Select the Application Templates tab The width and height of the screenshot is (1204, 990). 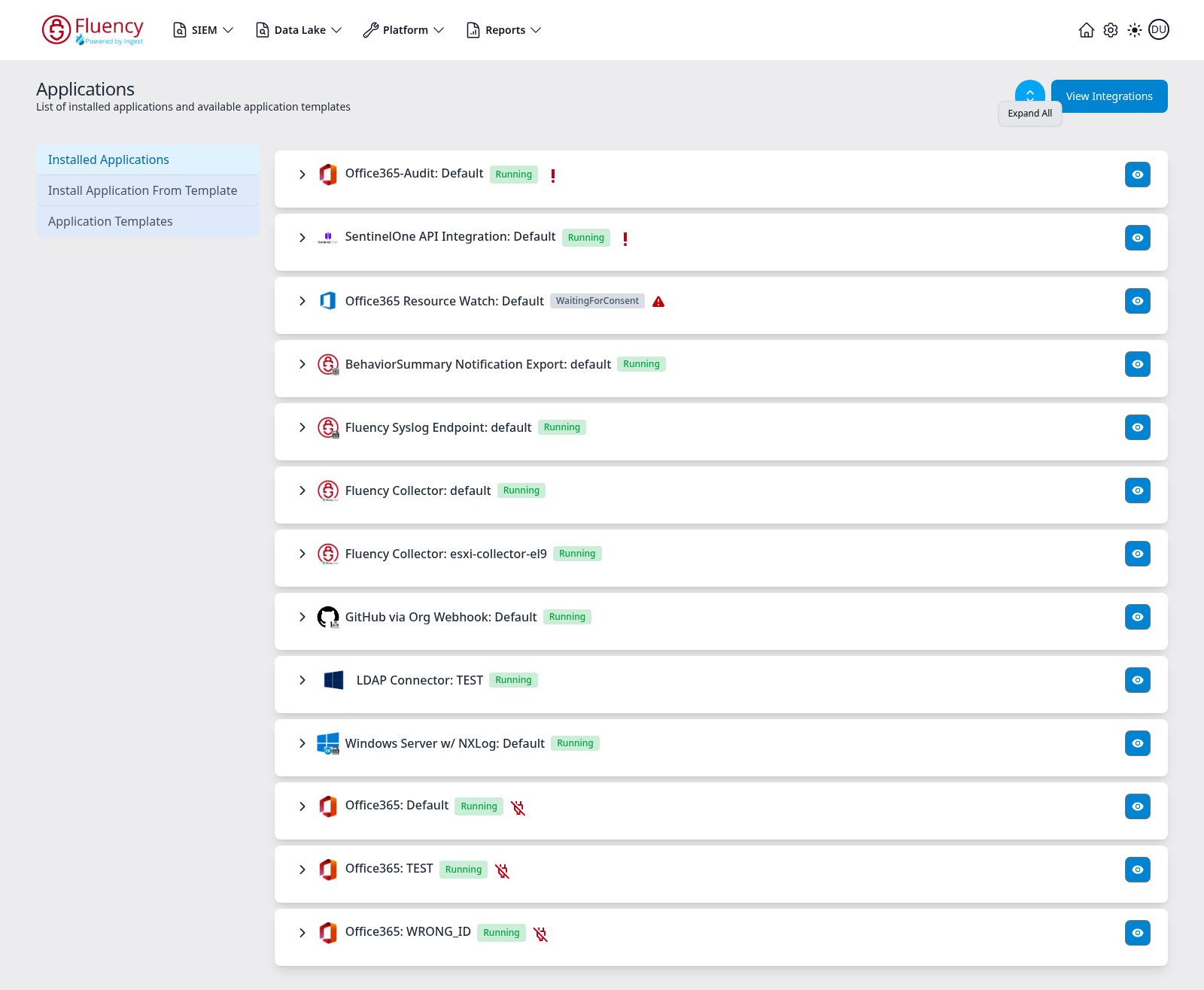click(147, 221)
